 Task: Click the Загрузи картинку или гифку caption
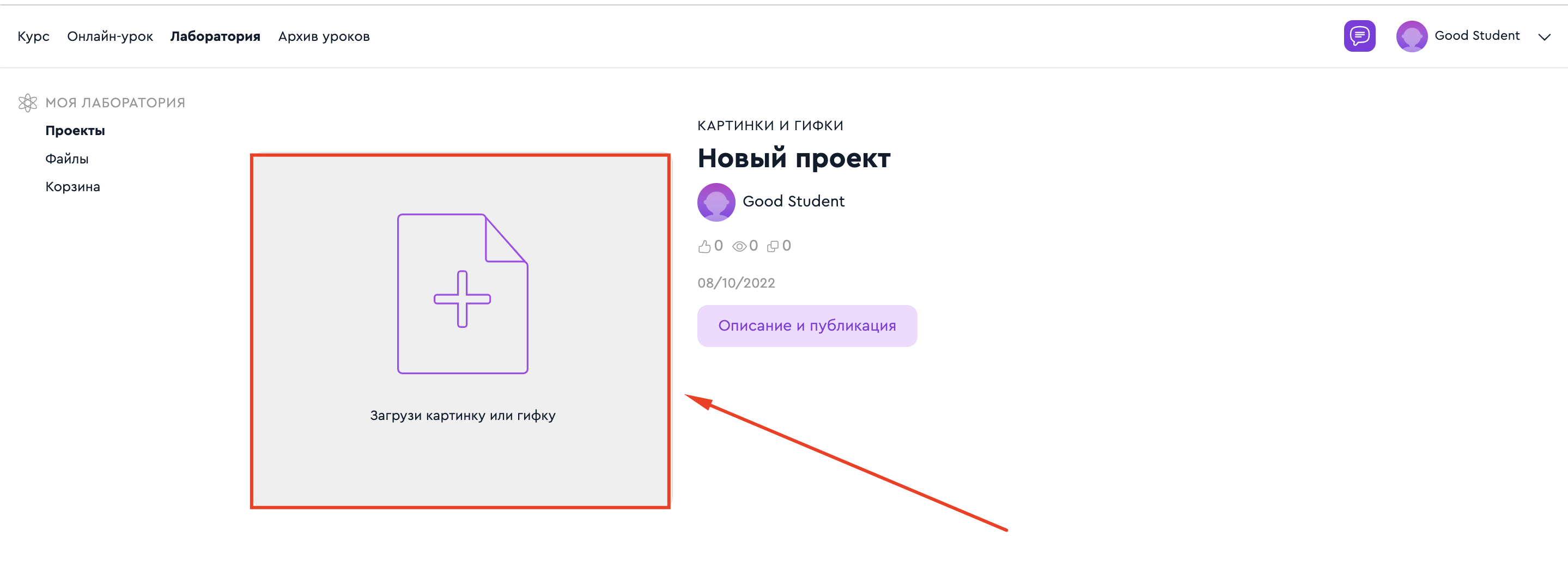pos(463,416)
